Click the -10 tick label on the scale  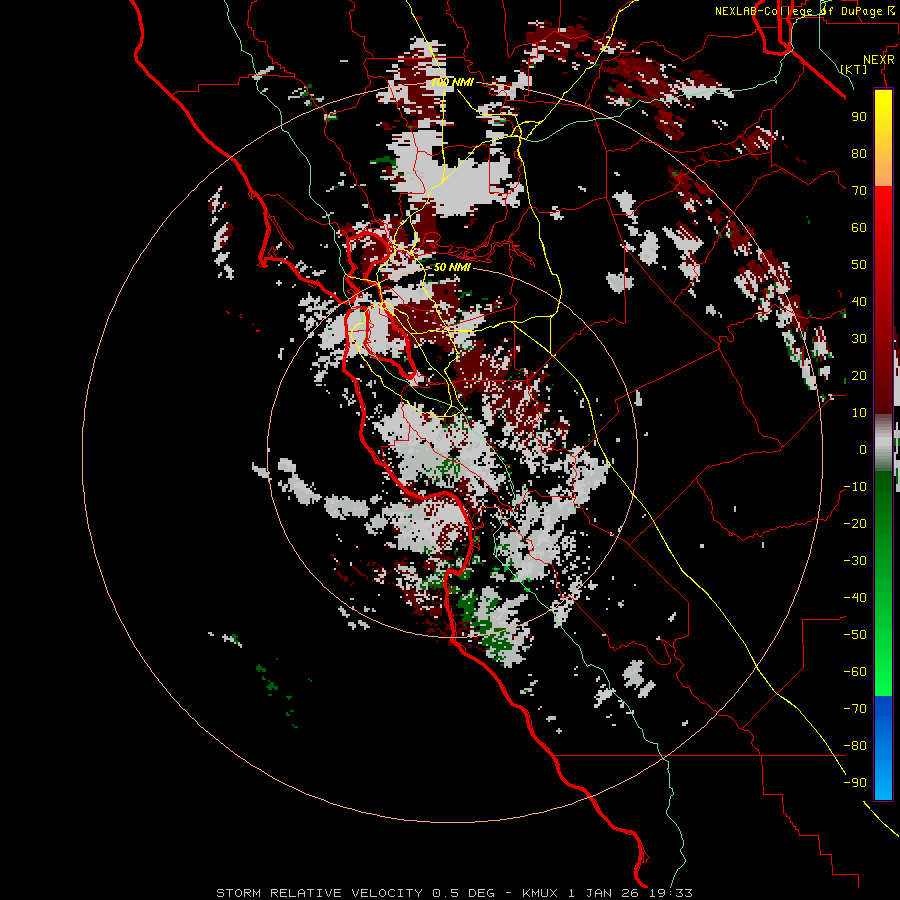pyautogui.click(x=855, y=487)
